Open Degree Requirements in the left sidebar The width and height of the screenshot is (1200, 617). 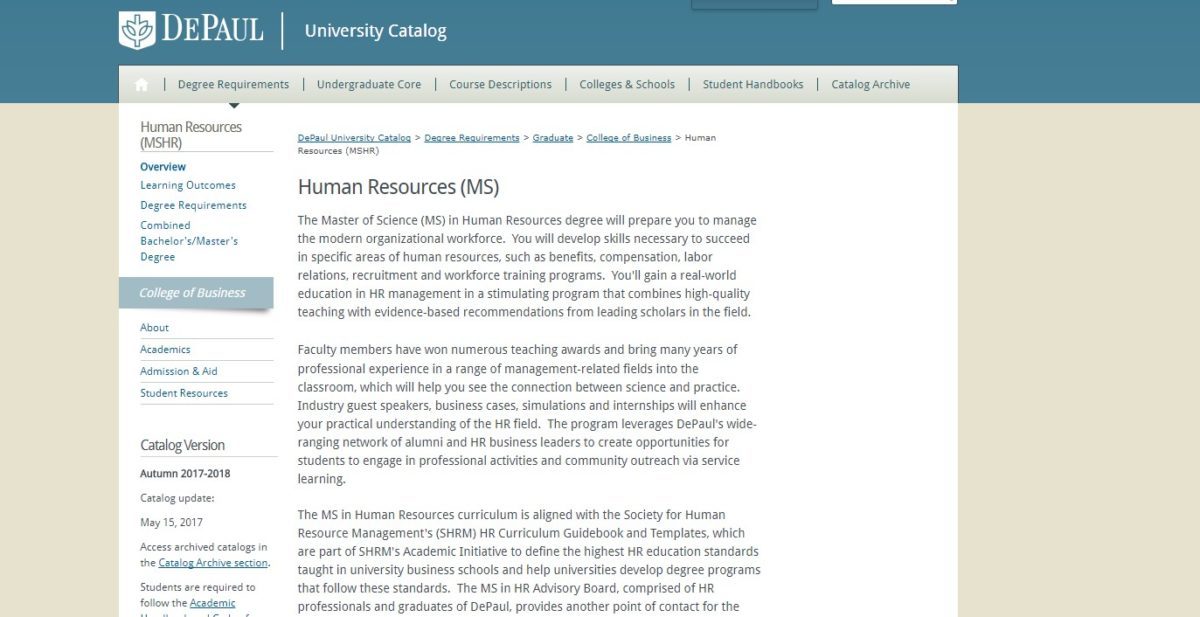click(x=193, y=205)
